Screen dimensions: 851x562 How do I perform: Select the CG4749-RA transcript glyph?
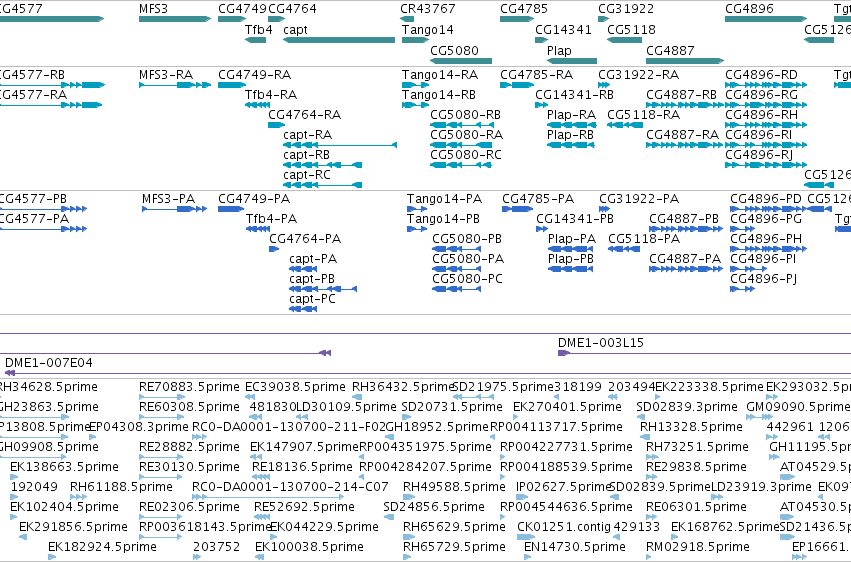point(232,85)
